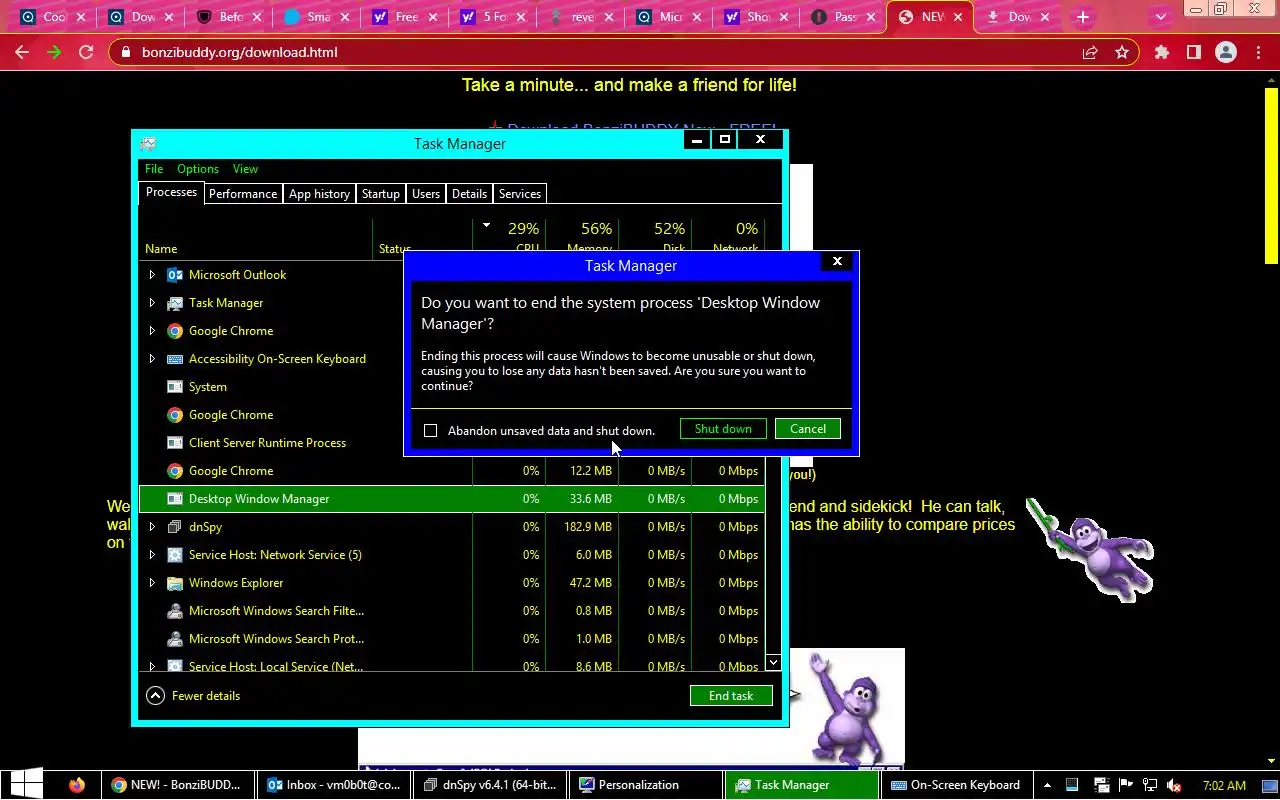Reload the bonzibuddy.org page
The width and height of the screenshot is (1280, 800).
86,52
